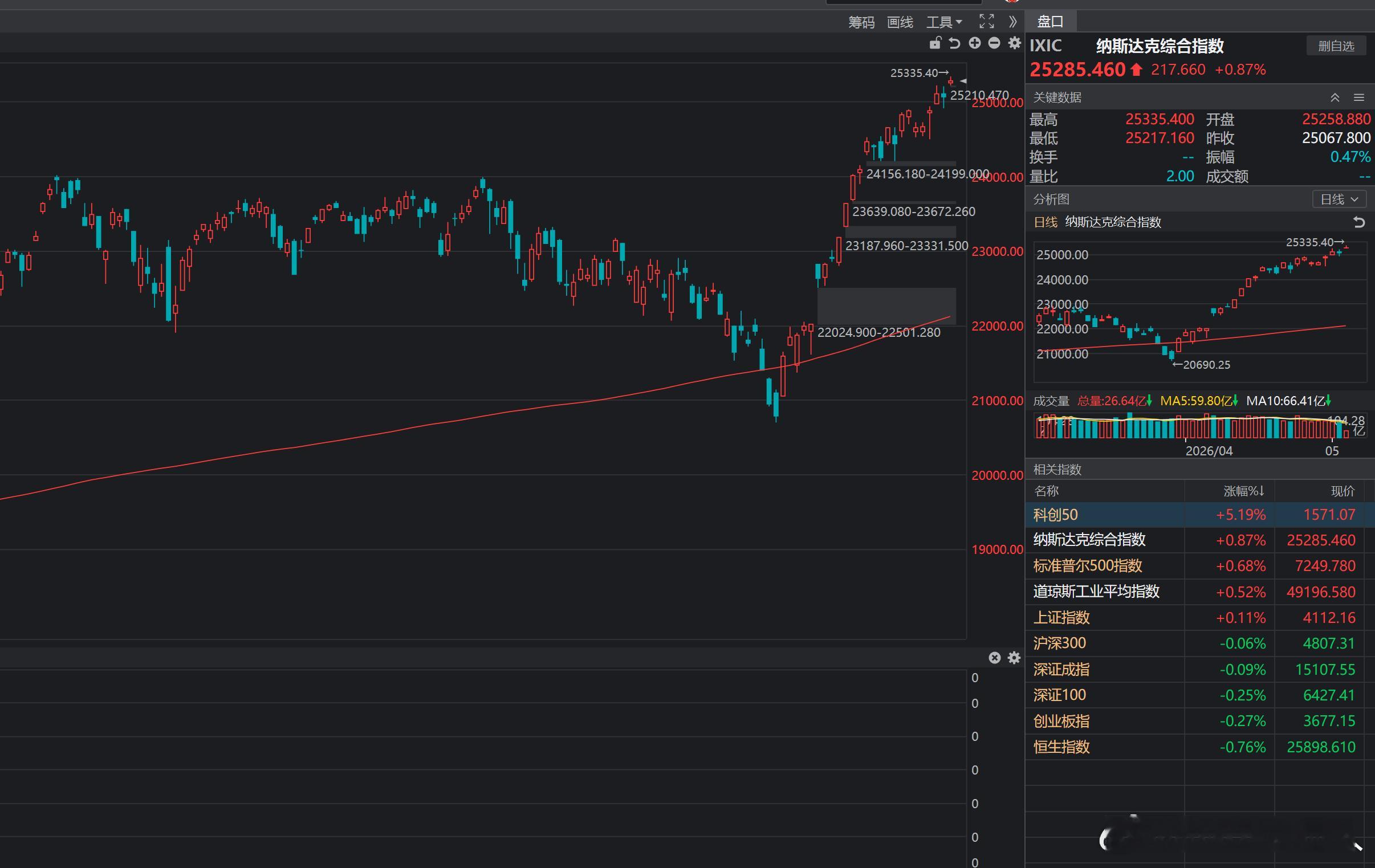Select the 深证成指 row
Screen dimensions: 1375x868
(1199, 669)
